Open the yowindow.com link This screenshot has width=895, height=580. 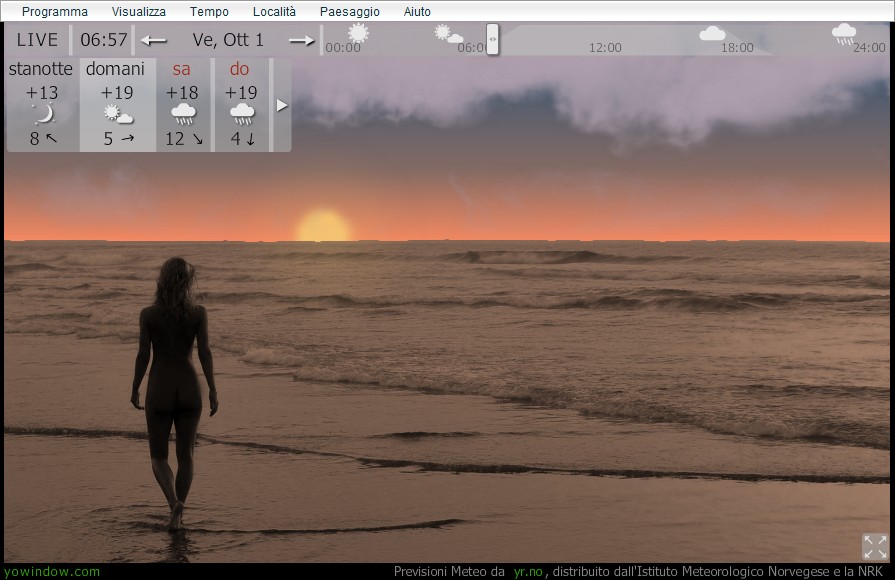click(x=51, y=571)
